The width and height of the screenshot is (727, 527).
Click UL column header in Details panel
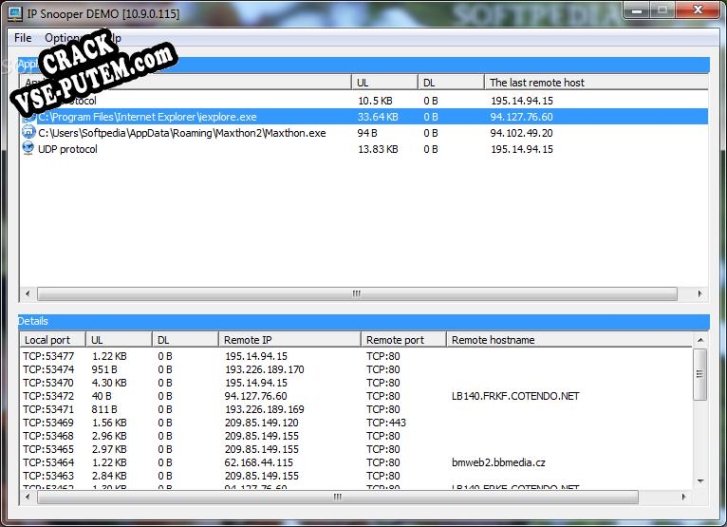tap(119, 340)
